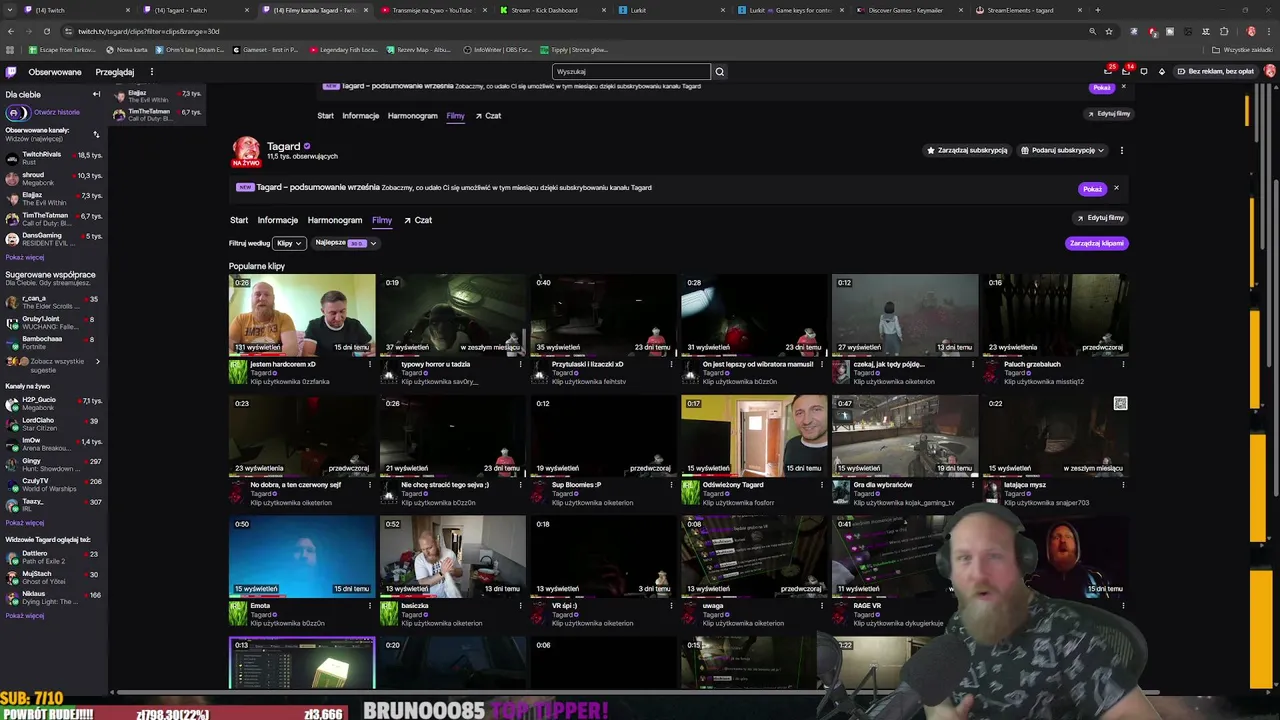Switch to the Discover Games - Keymailer tab

pos(910,10)
